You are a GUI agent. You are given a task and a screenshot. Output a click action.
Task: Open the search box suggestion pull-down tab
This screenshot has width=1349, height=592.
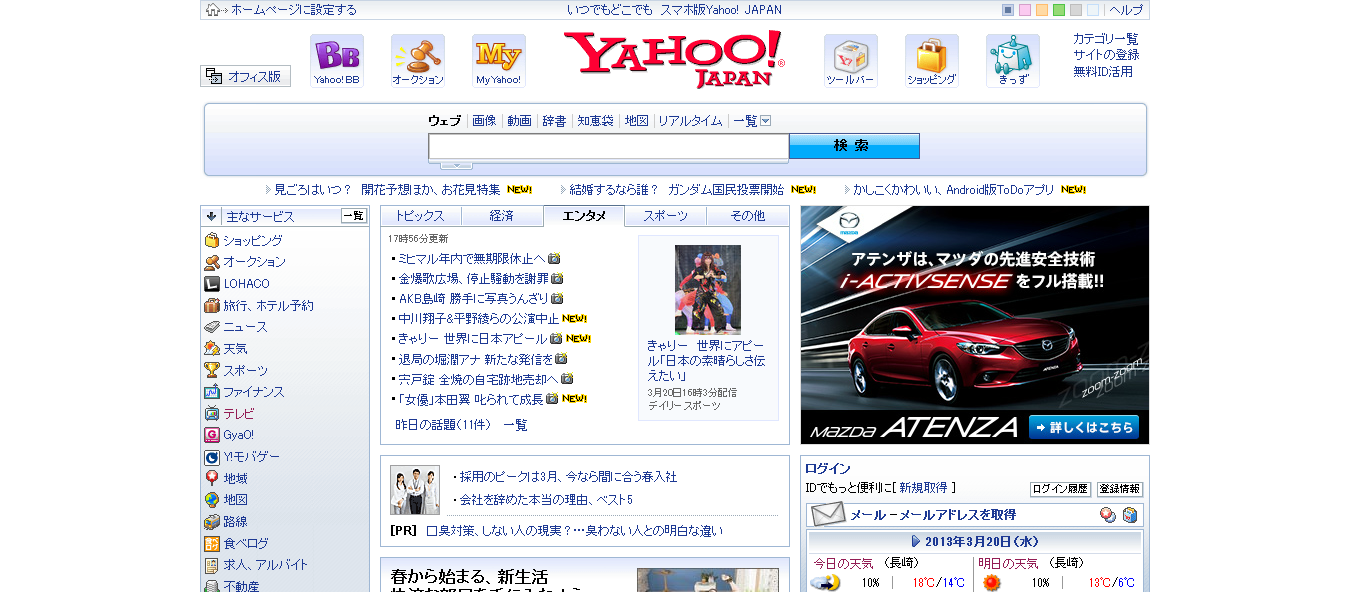pos(456,164)
